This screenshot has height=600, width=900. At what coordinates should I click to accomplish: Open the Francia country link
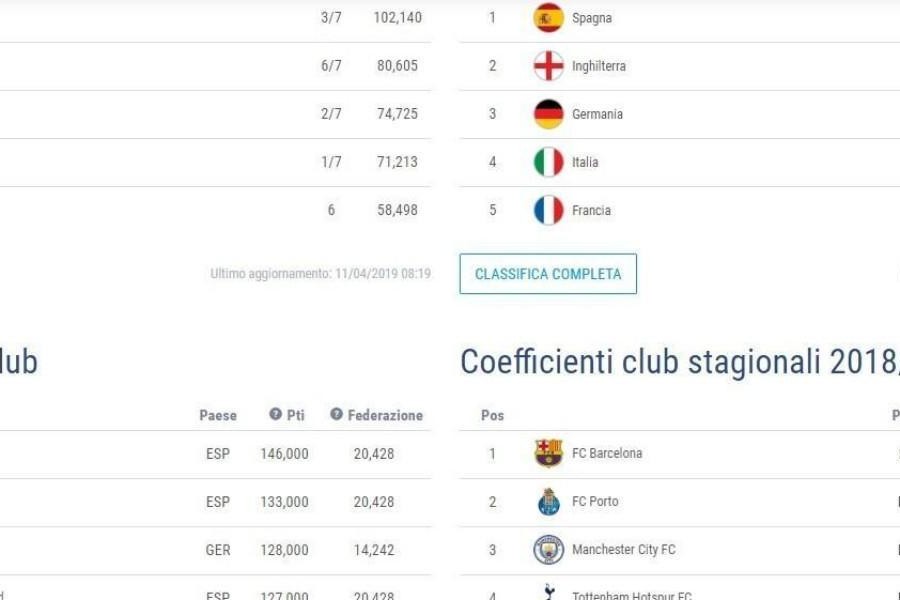(x=591, y=210)
